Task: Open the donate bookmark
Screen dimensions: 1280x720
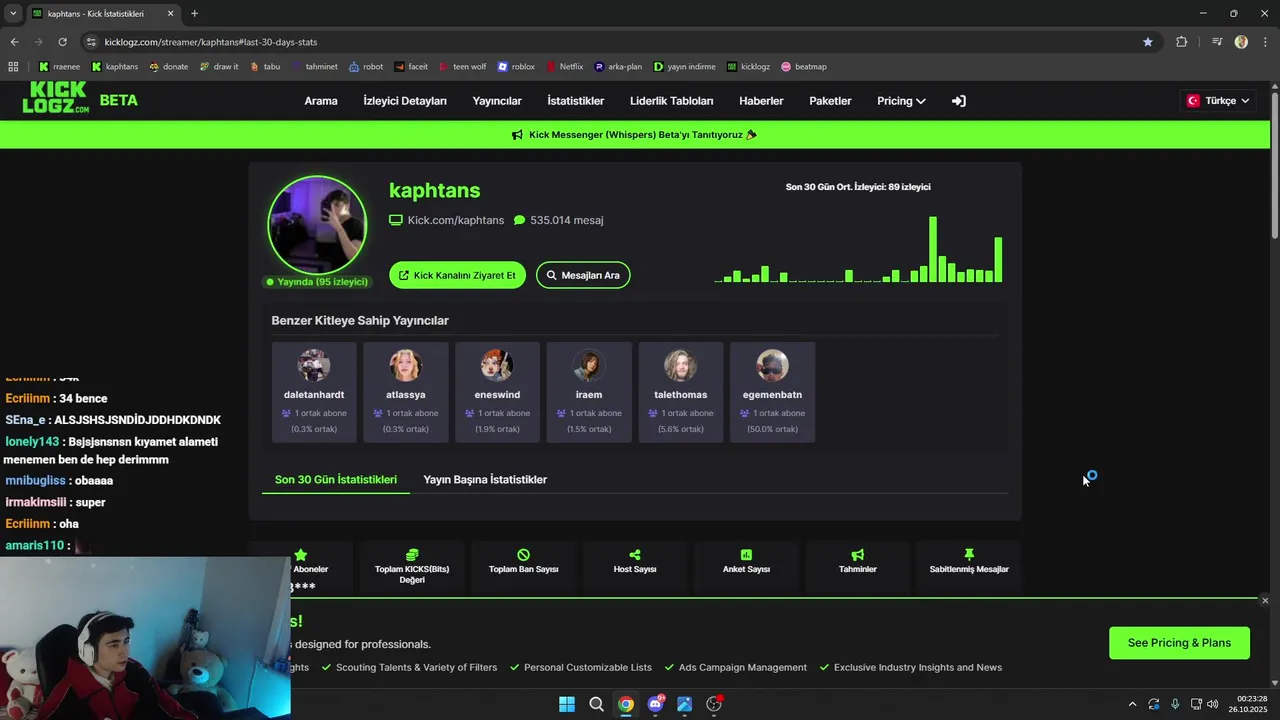Action: pyautogui.click(x=168, y=67)
